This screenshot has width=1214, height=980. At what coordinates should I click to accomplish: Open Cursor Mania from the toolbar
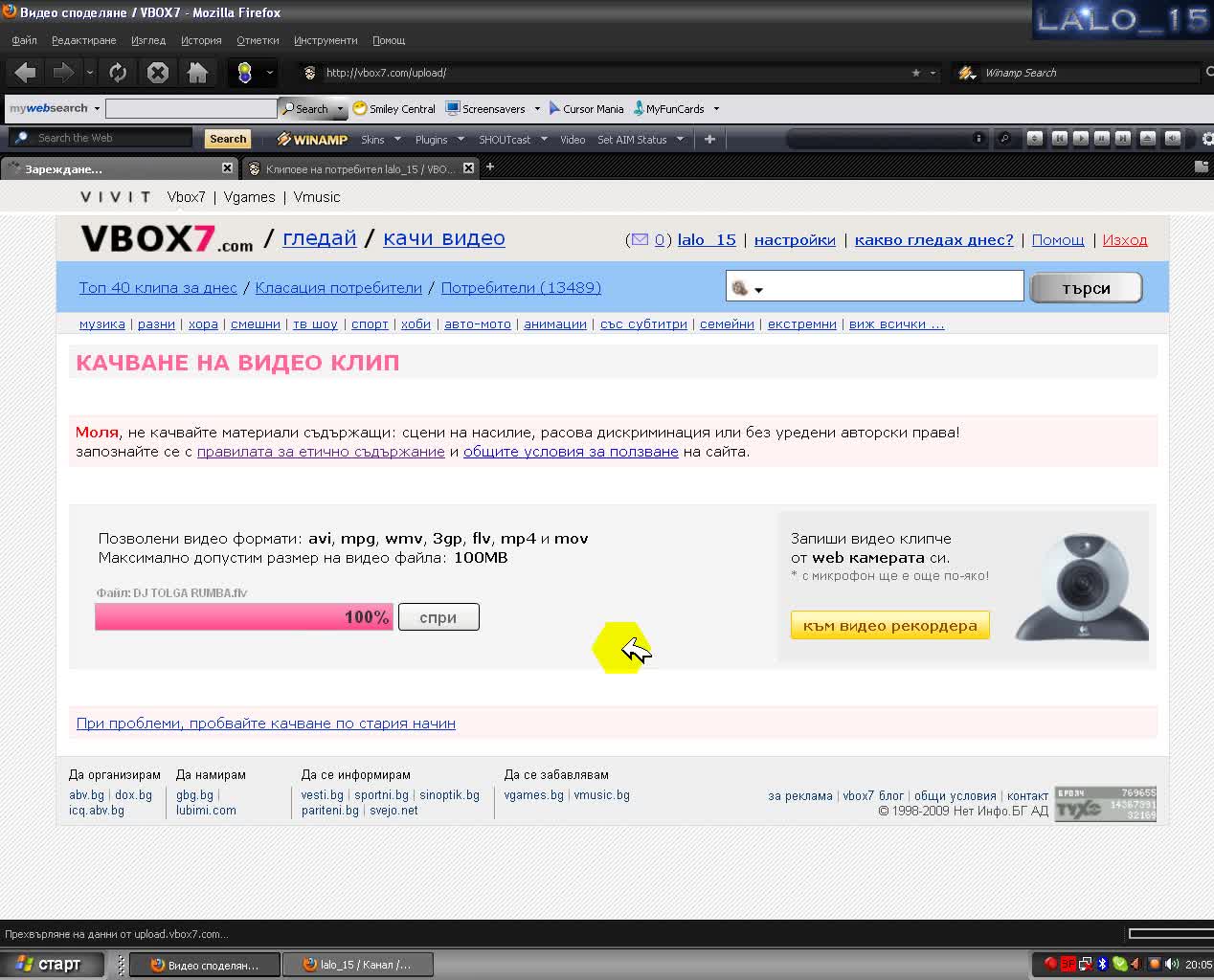tap(586, 108)
